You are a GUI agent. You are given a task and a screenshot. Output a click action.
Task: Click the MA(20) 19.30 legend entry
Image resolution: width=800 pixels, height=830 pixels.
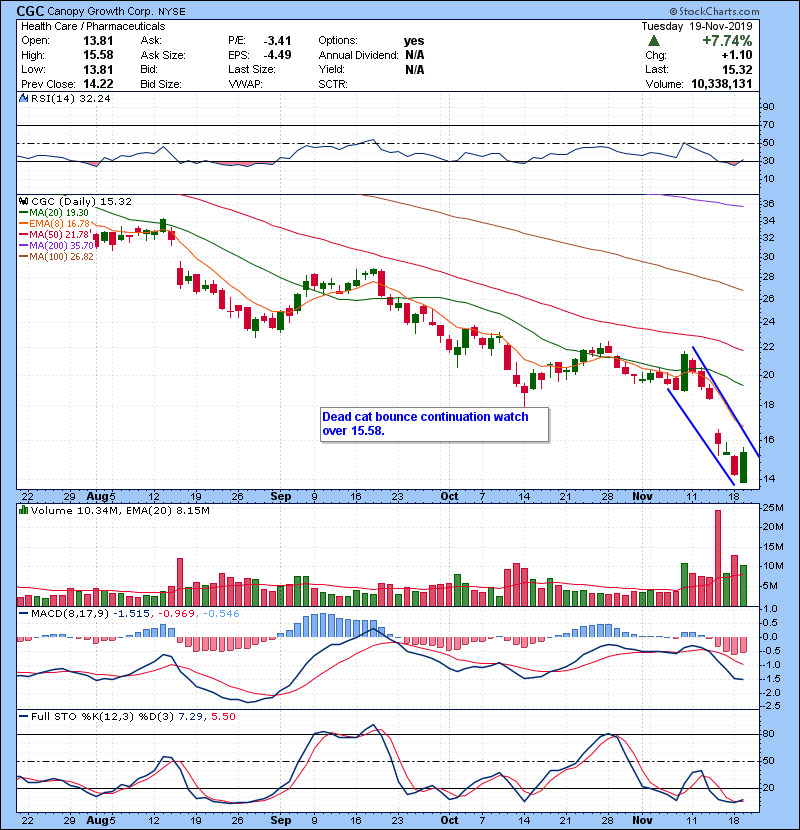[x=54, y=212]
